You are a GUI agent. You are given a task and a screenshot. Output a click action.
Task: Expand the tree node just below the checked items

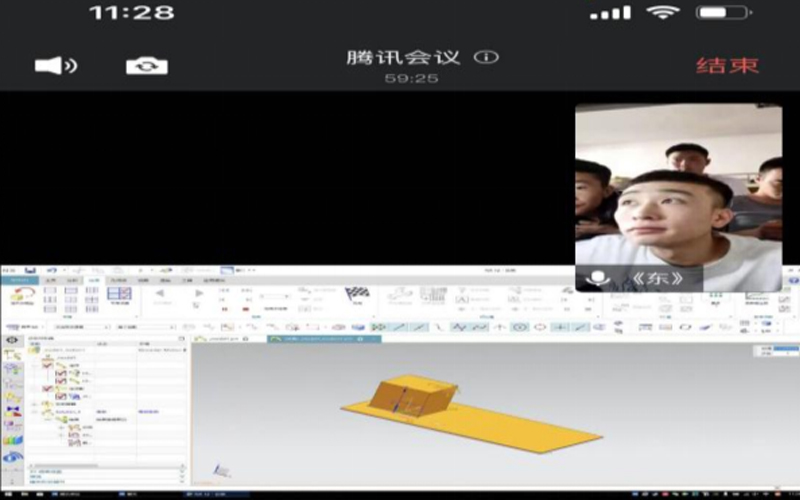35,404
